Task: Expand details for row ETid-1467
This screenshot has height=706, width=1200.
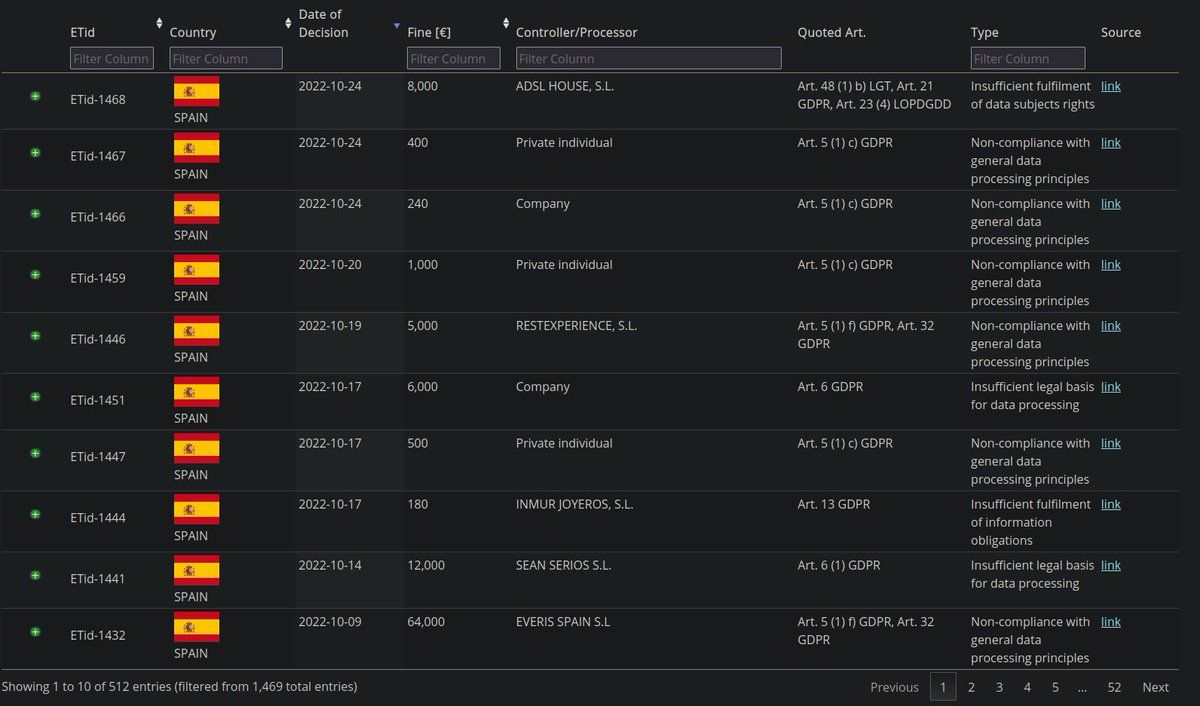Action: pos(35,153)
